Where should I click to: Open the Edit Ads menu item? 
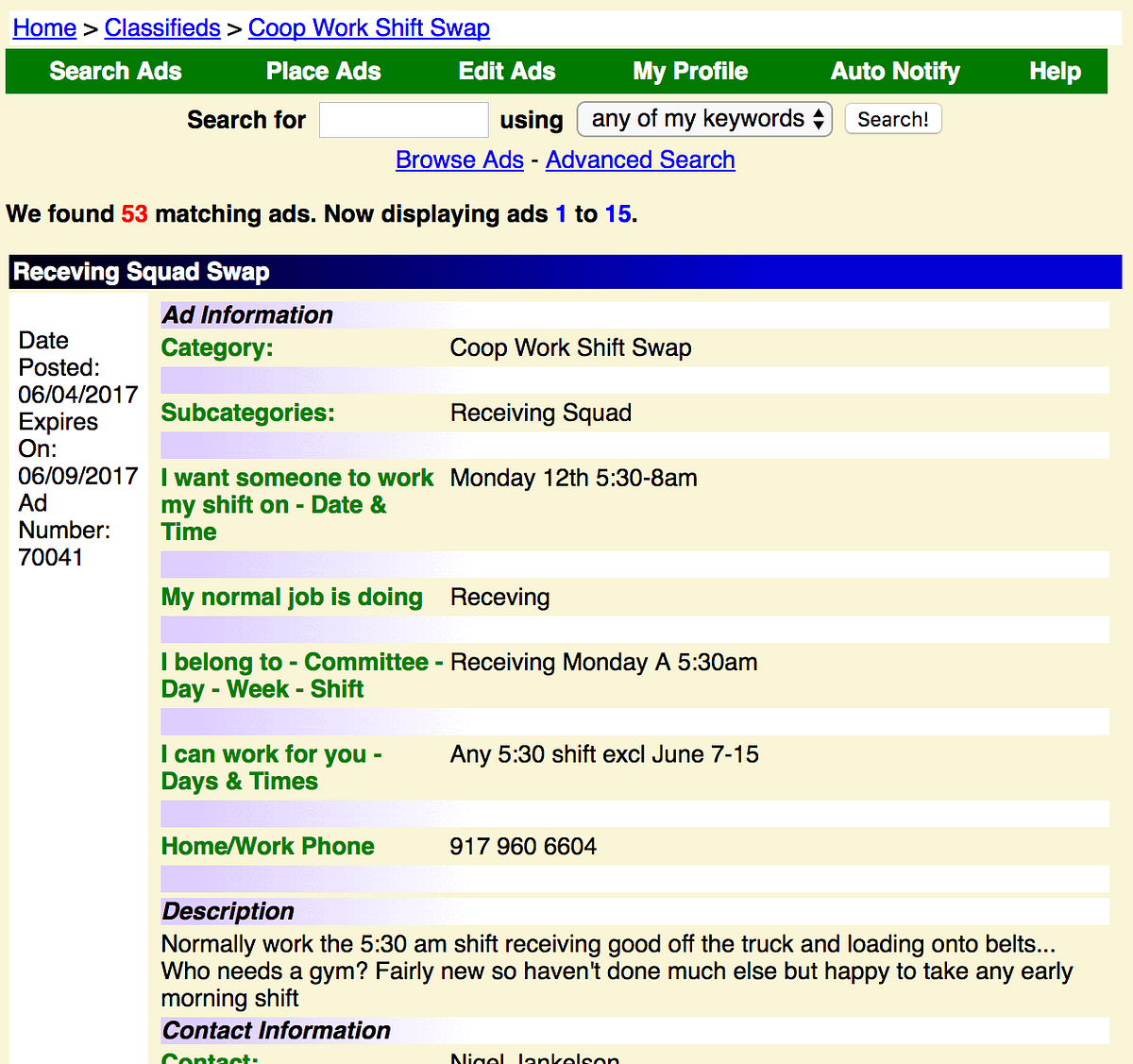pos(507,71)
